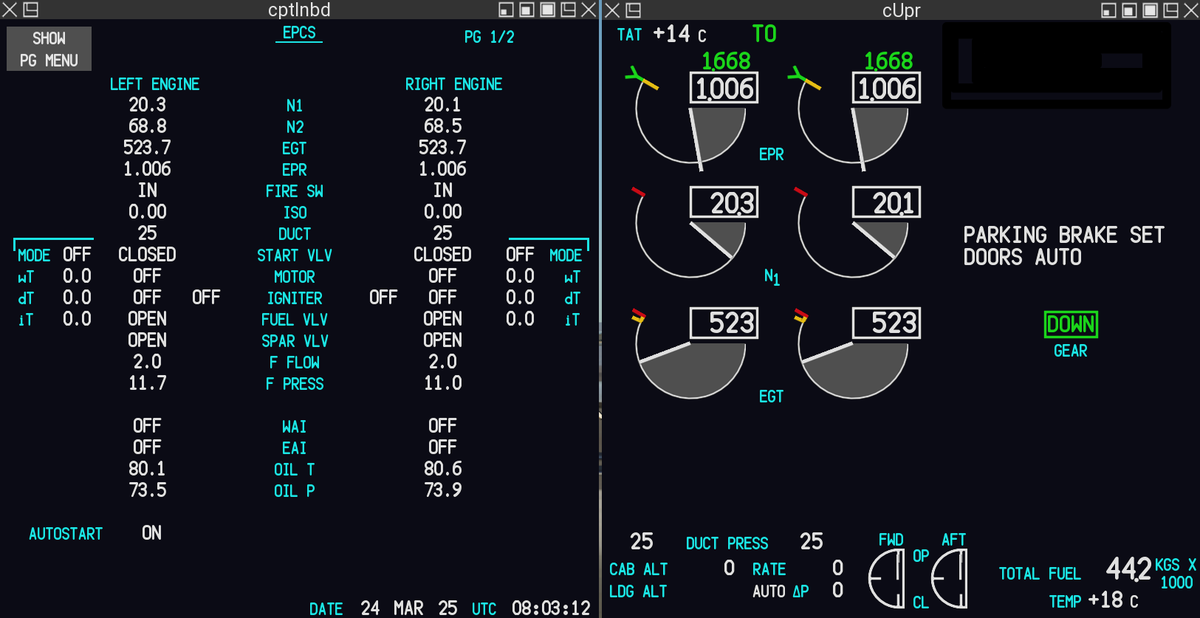Select right engine oil temperature 80.6

pyautogui.click(x=443, y=469)
